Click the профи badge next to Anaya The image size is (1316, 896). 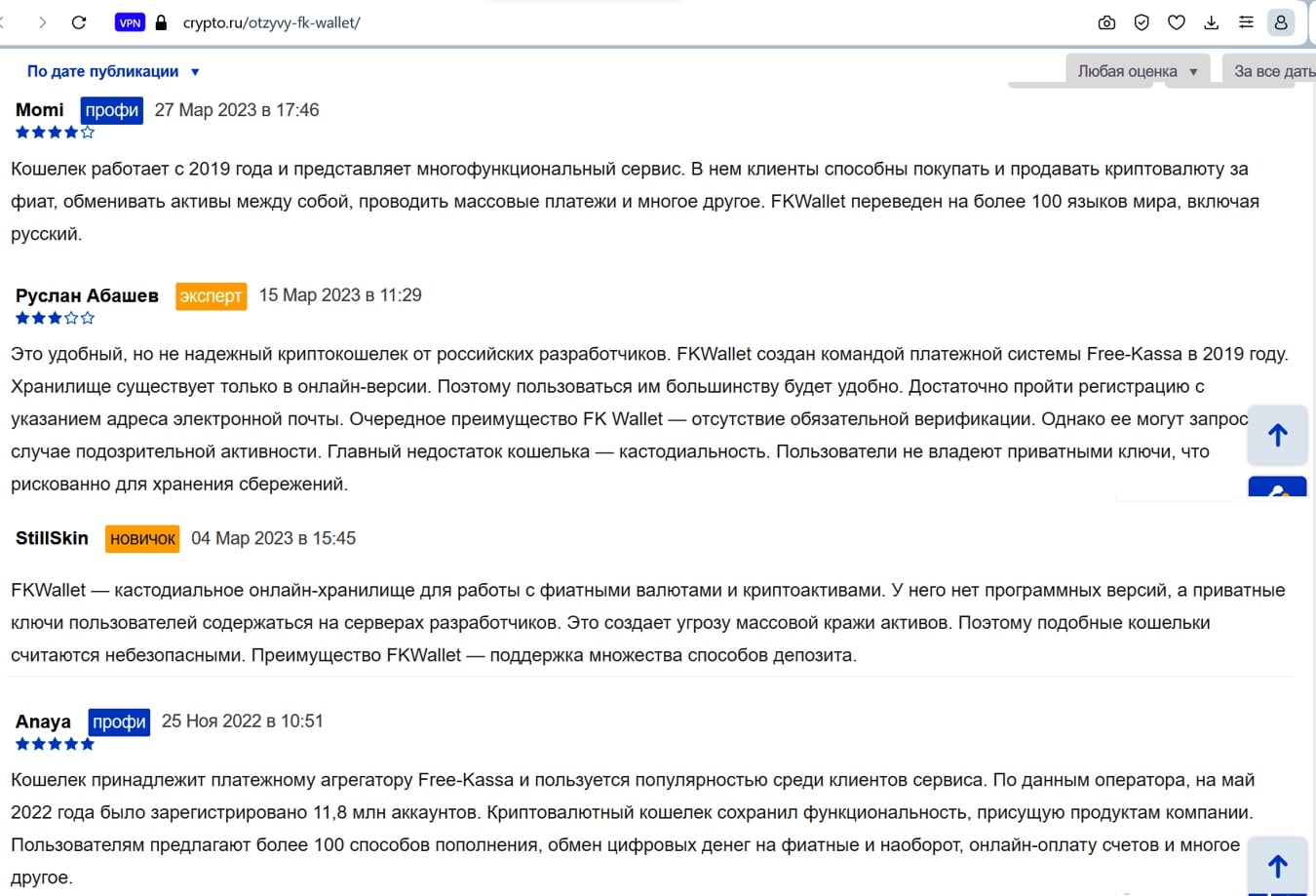119,721
